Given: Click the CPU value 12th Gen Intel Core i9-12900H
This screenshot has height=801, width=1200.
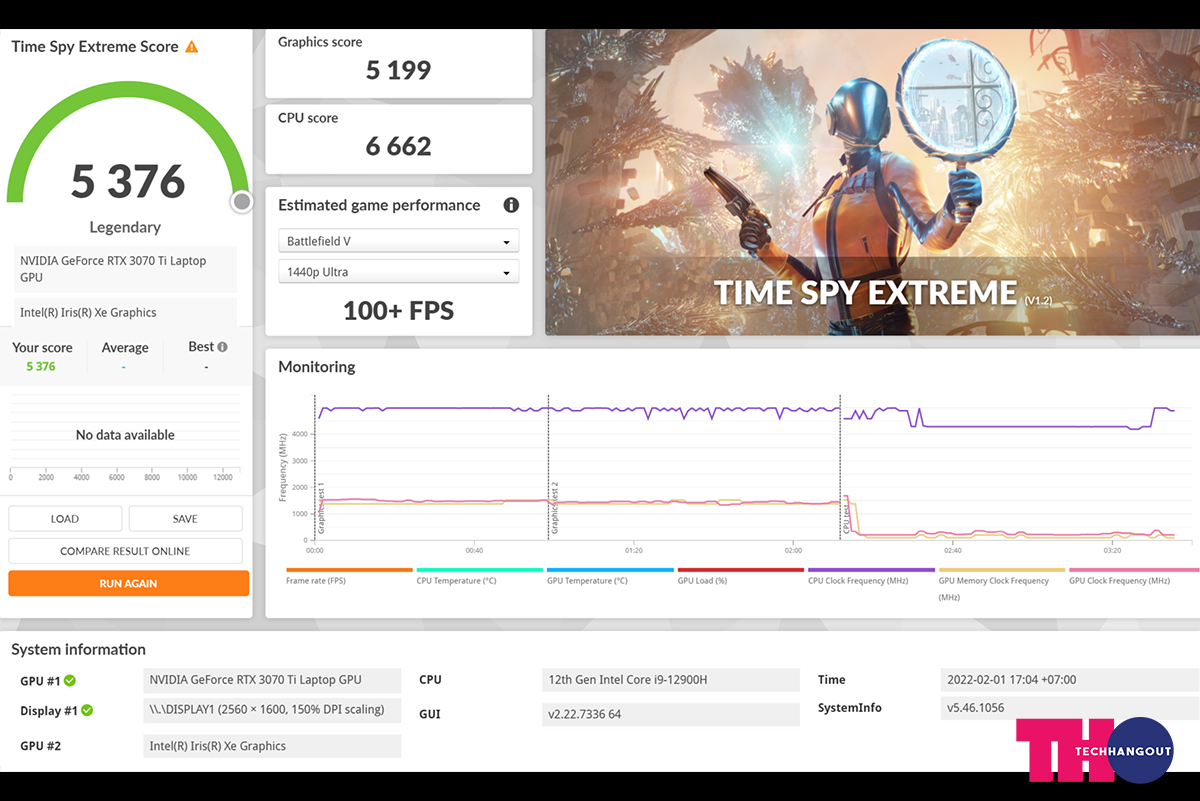Looking at the screenshot, I should [670, 680].
